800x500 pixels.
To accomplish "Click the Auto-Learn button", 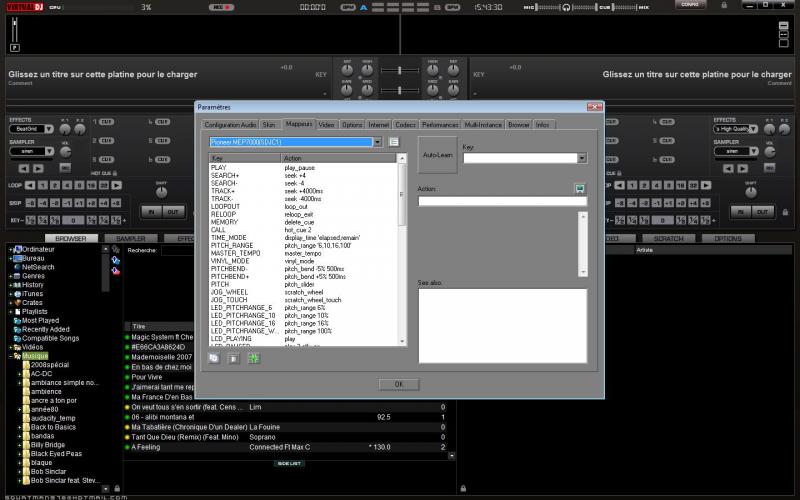I will point(437,156).
